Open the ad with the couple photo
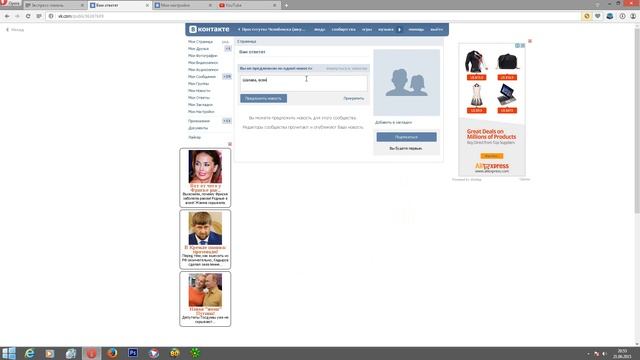 point(205,299)
